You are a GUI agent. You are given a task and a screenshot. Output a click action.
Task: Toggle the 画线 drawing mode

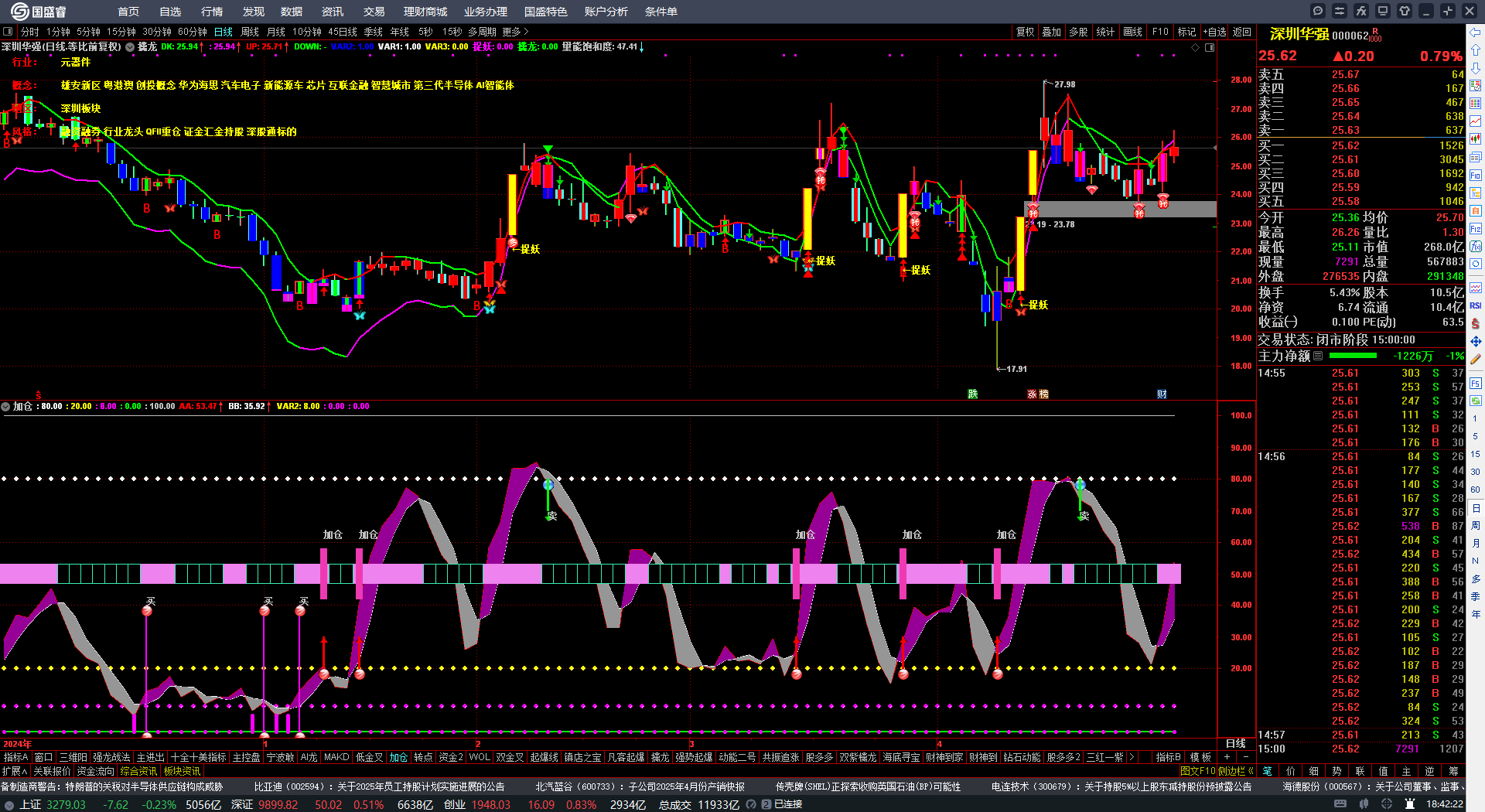pyautogui.click(x=1132, y=32)
